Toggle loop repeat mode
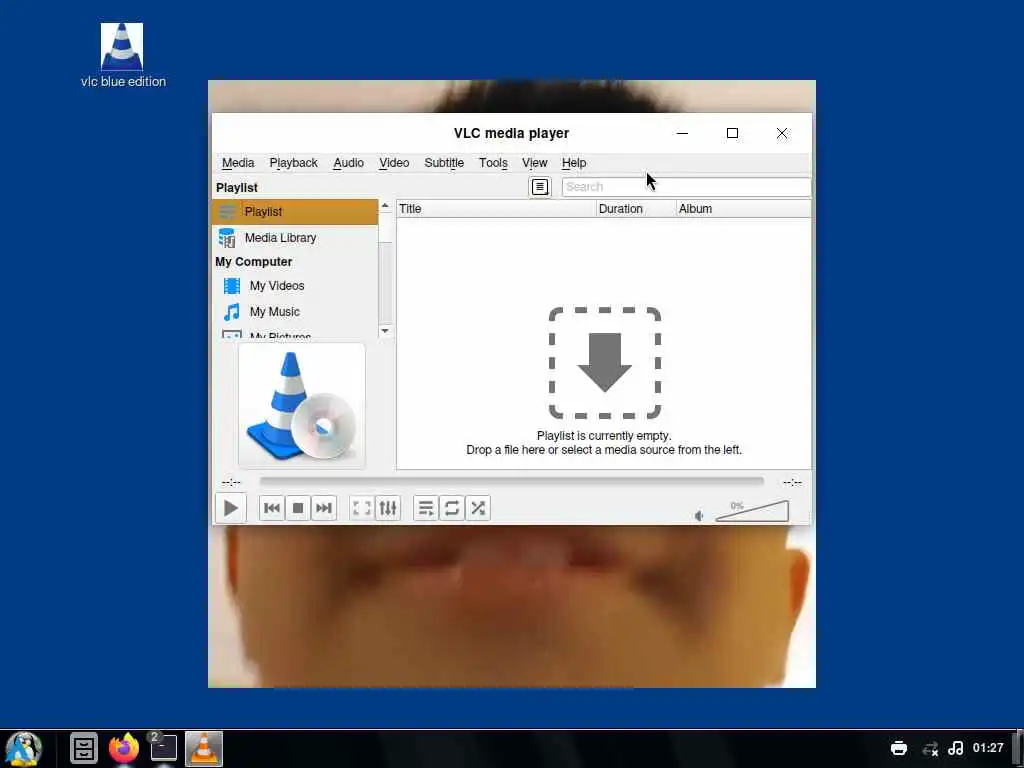 pyautogui.click(x=452, y=508)
